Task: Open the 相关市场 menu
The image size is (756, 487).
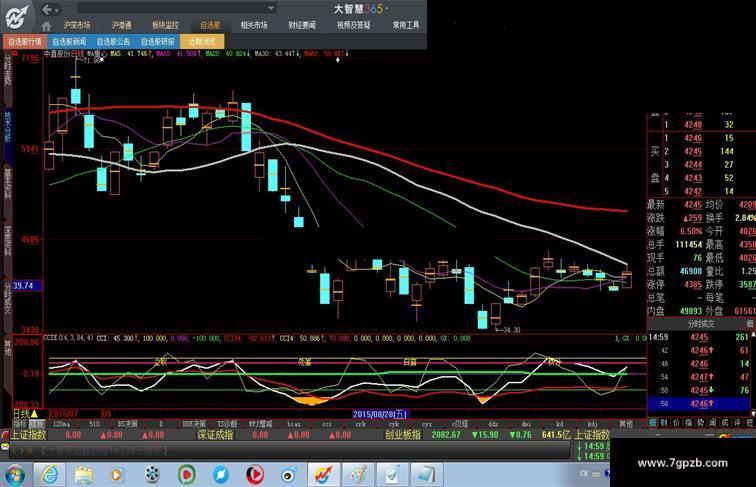Action: 254,25
